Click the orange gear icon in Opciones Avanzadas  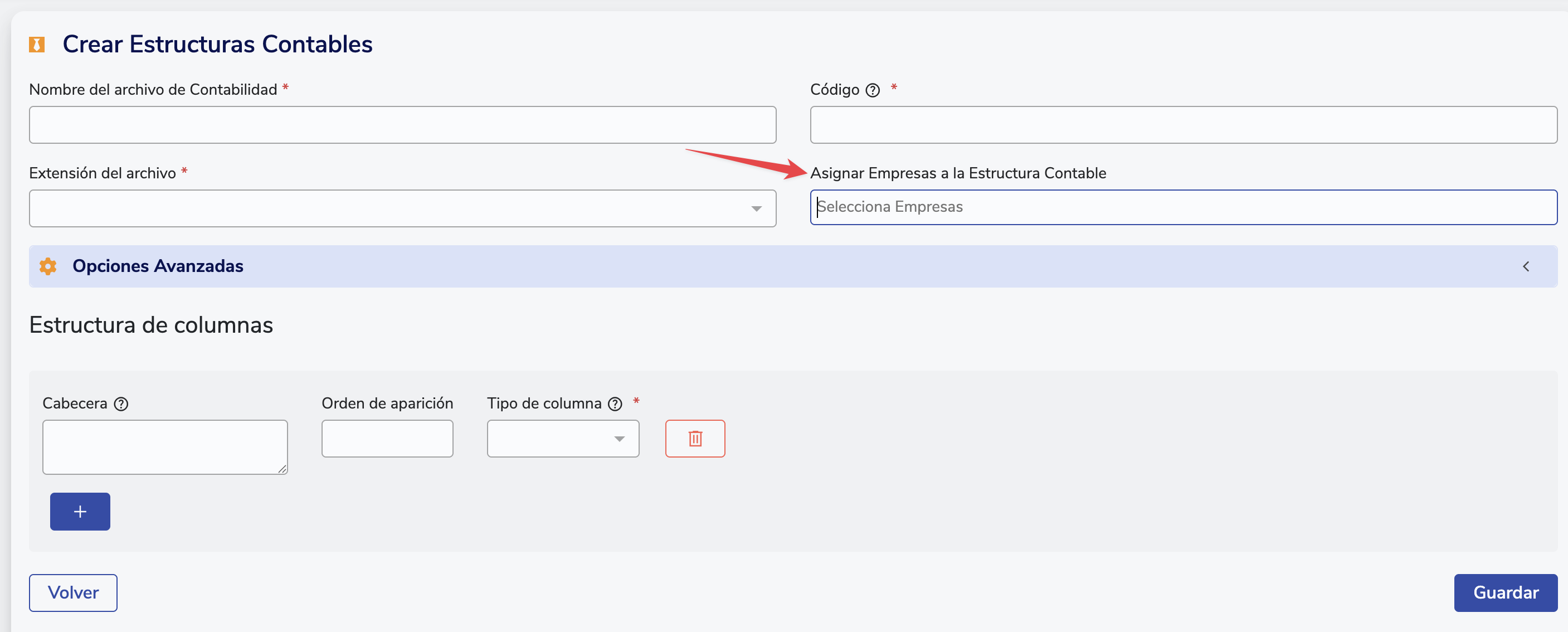47,266
